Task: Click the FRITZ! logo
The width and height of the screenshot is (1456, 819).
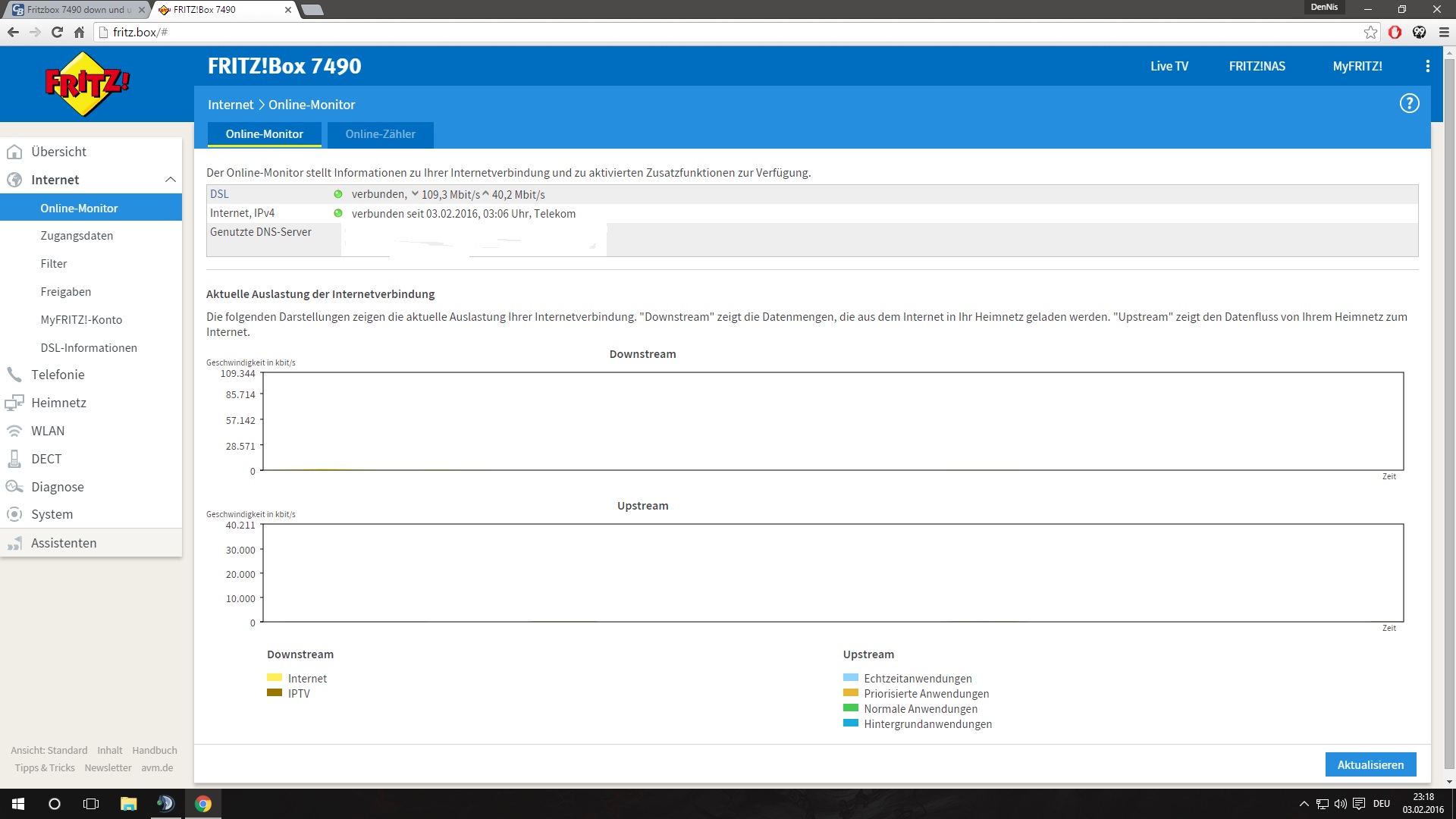Action: tap(87, 84)
